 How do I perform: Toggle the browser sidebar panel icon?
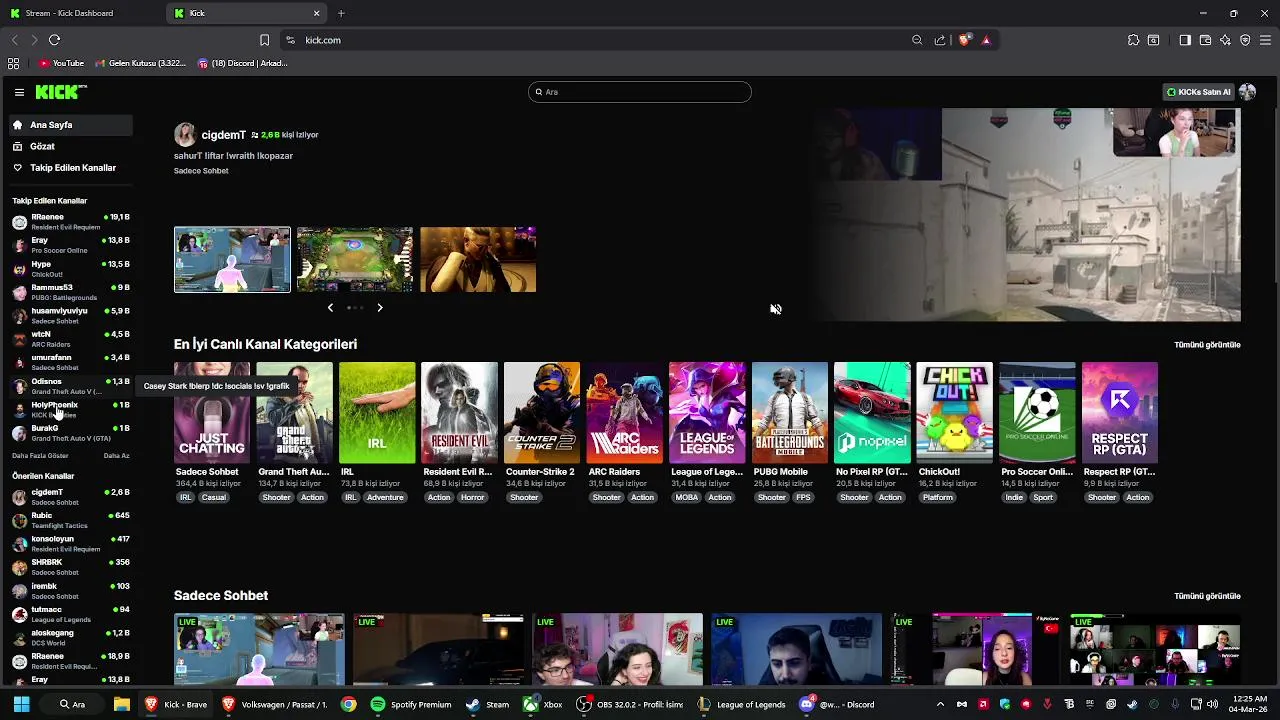[1185, 40]
